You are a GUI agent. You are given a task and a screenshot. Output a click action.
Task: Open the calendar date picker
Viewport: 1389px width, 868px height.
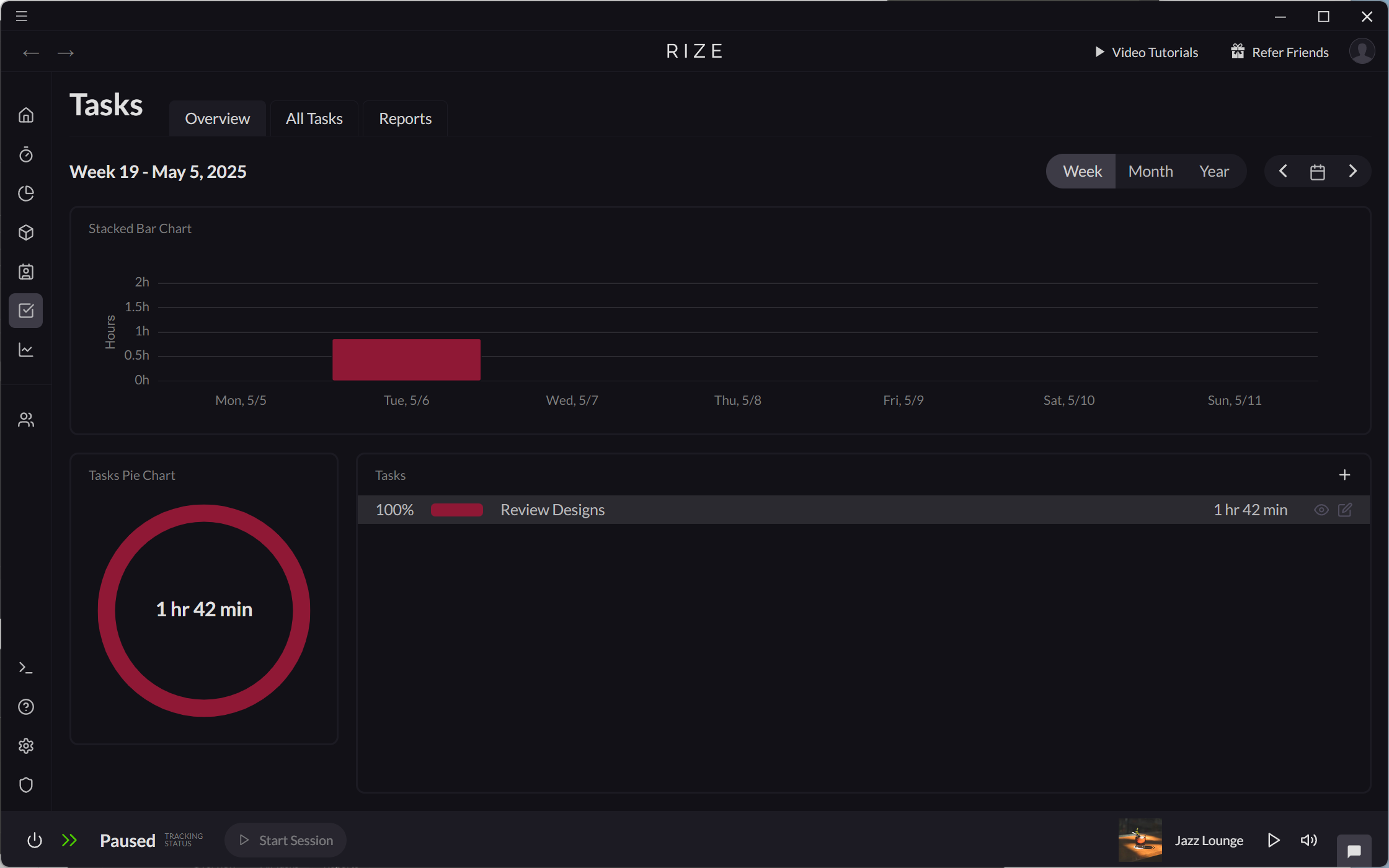tap(1318, 171)
